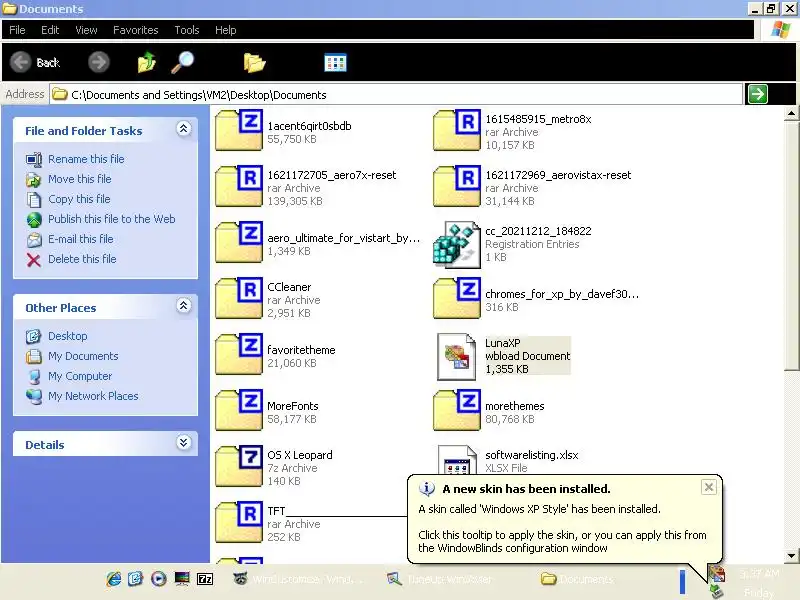The height and width of the screenshot is (600, 800).
Task: Select the cc_20211212_184822 registry file icon
Action: 457,244
